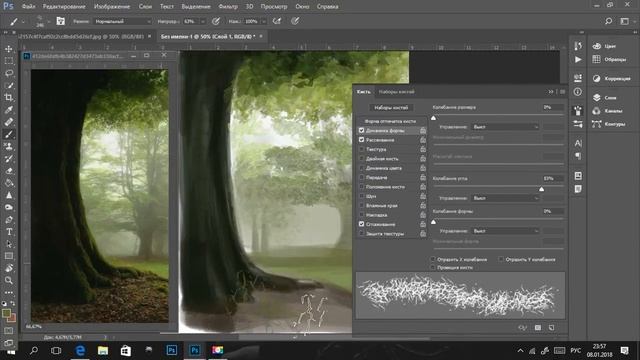Select the Hand tool
Viewport: 640px width, 360px height.
click(x=9, y=268)
